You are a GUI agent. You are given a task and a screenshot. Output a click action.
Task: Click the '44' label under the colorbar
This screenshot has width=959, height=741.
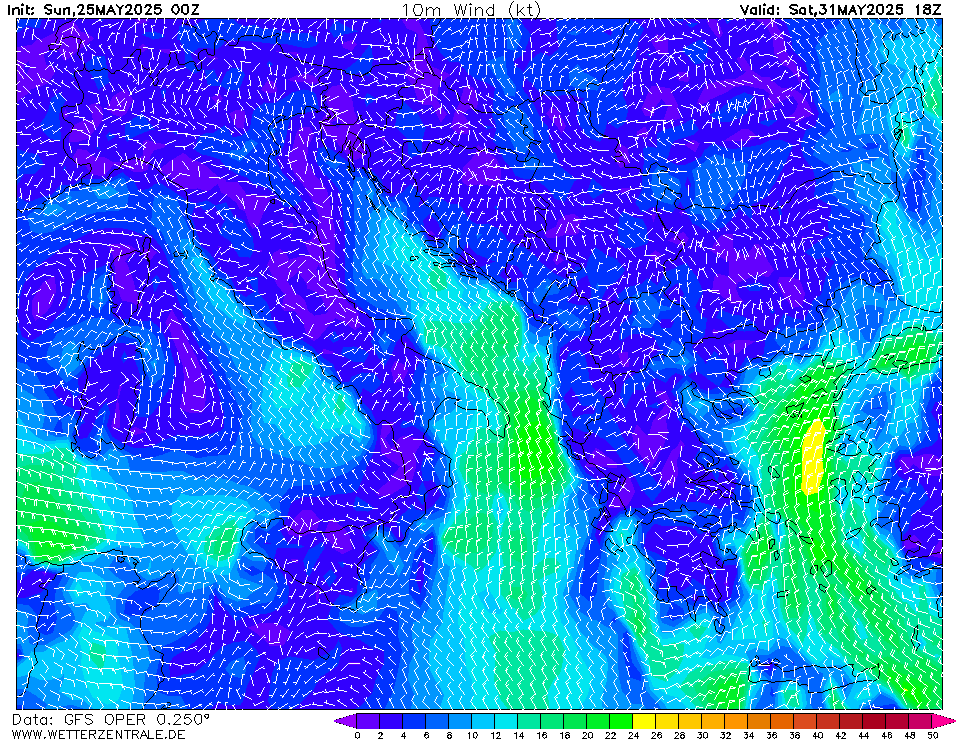(864, 735)
